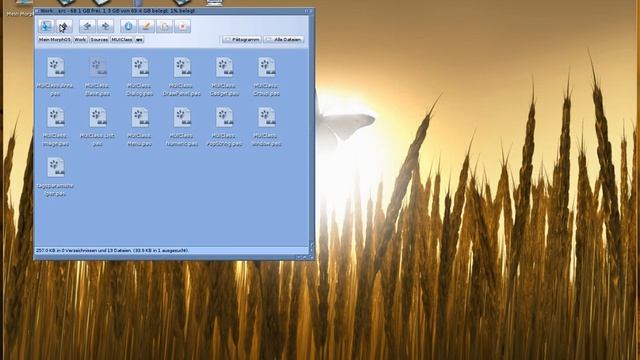The height and width of the screenshot is (360, 640).
Task: Go to Sources in the path bar
Action: coord(99,40)
